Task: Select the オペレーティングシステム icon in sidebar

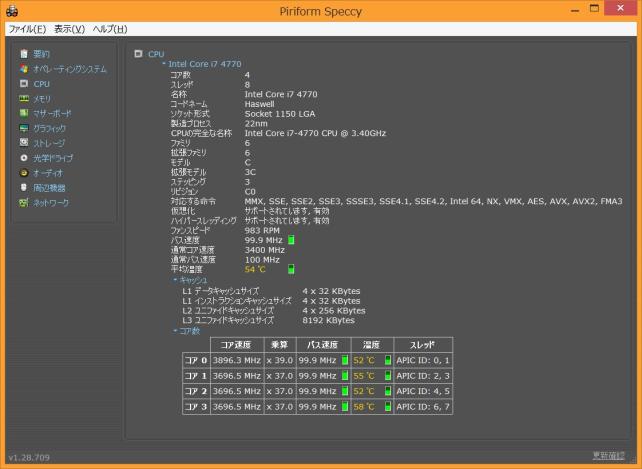Action: point(23,69)
